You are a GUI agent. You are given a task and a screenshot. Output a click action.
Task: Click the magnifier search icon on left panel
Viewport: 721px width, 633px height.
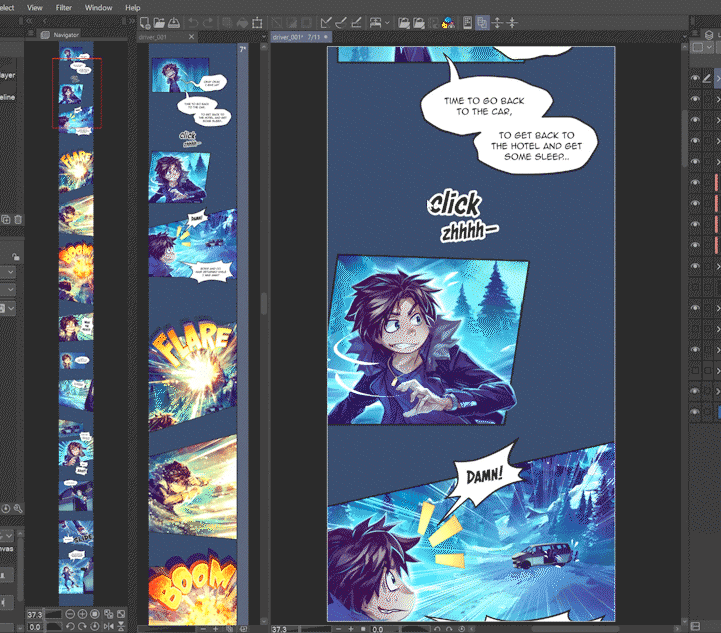click(x=18, y=508)
